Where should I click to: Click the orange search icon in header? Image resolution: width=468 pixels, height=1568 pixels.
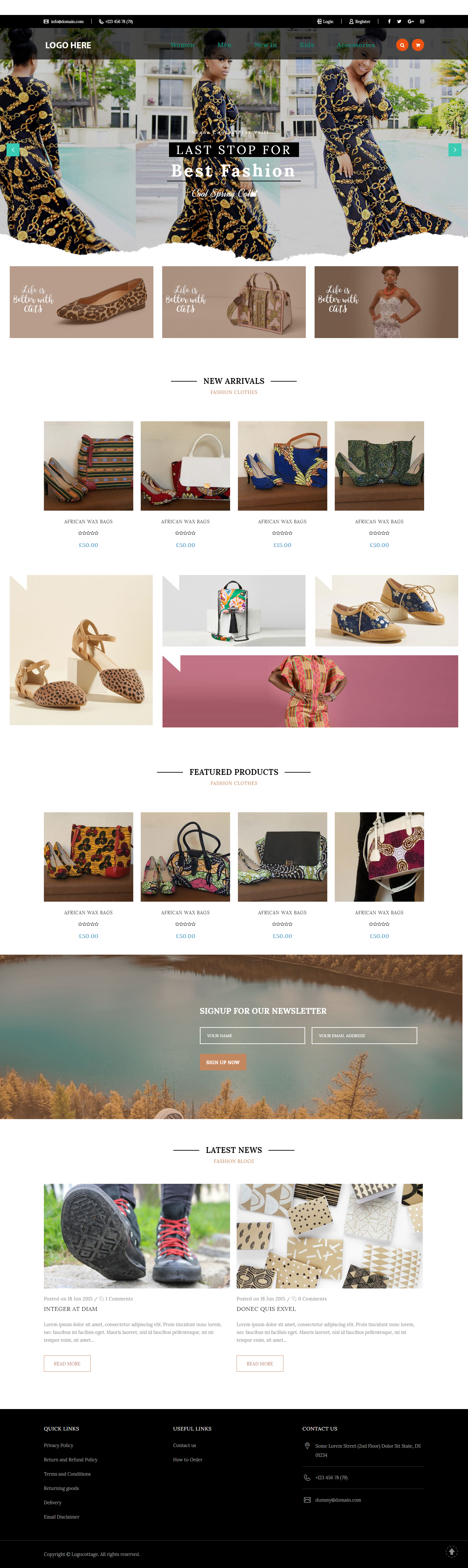click(402, 45)
